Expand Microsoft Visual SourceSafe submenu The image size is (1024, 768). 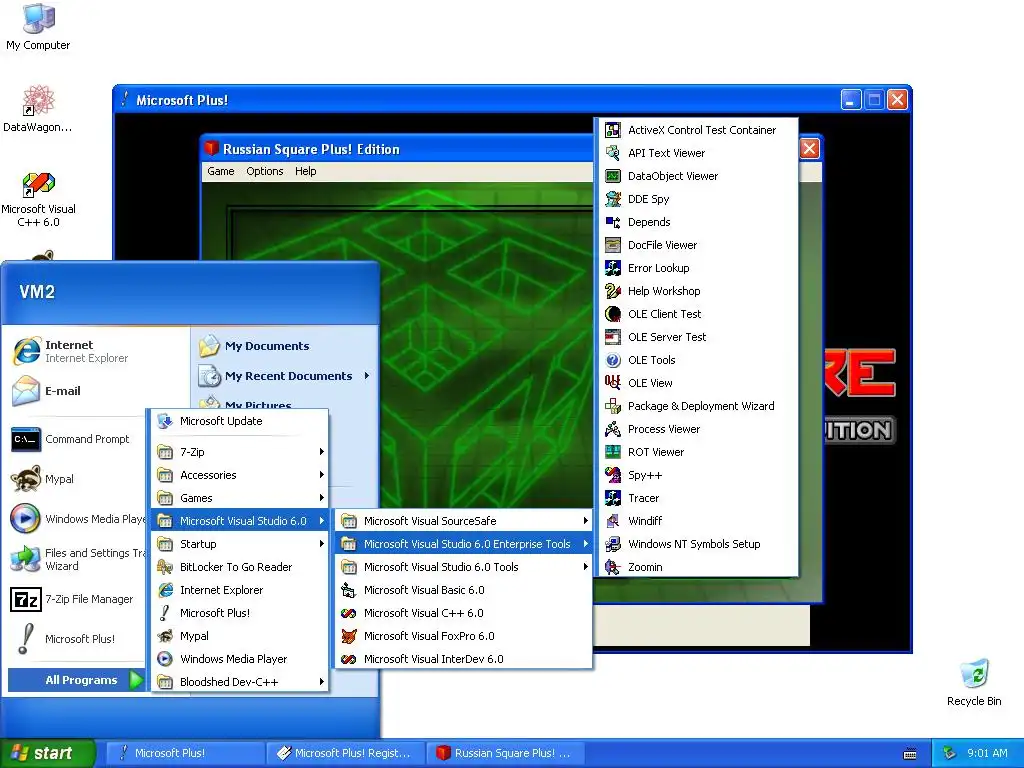[464, 520]
